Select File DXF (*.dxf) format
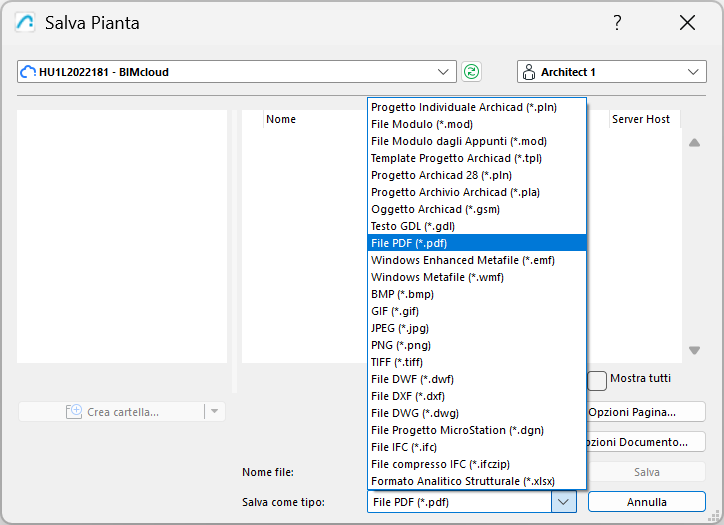Image resolution: width=724 pixels, height=525 pixels. [477, 396]
